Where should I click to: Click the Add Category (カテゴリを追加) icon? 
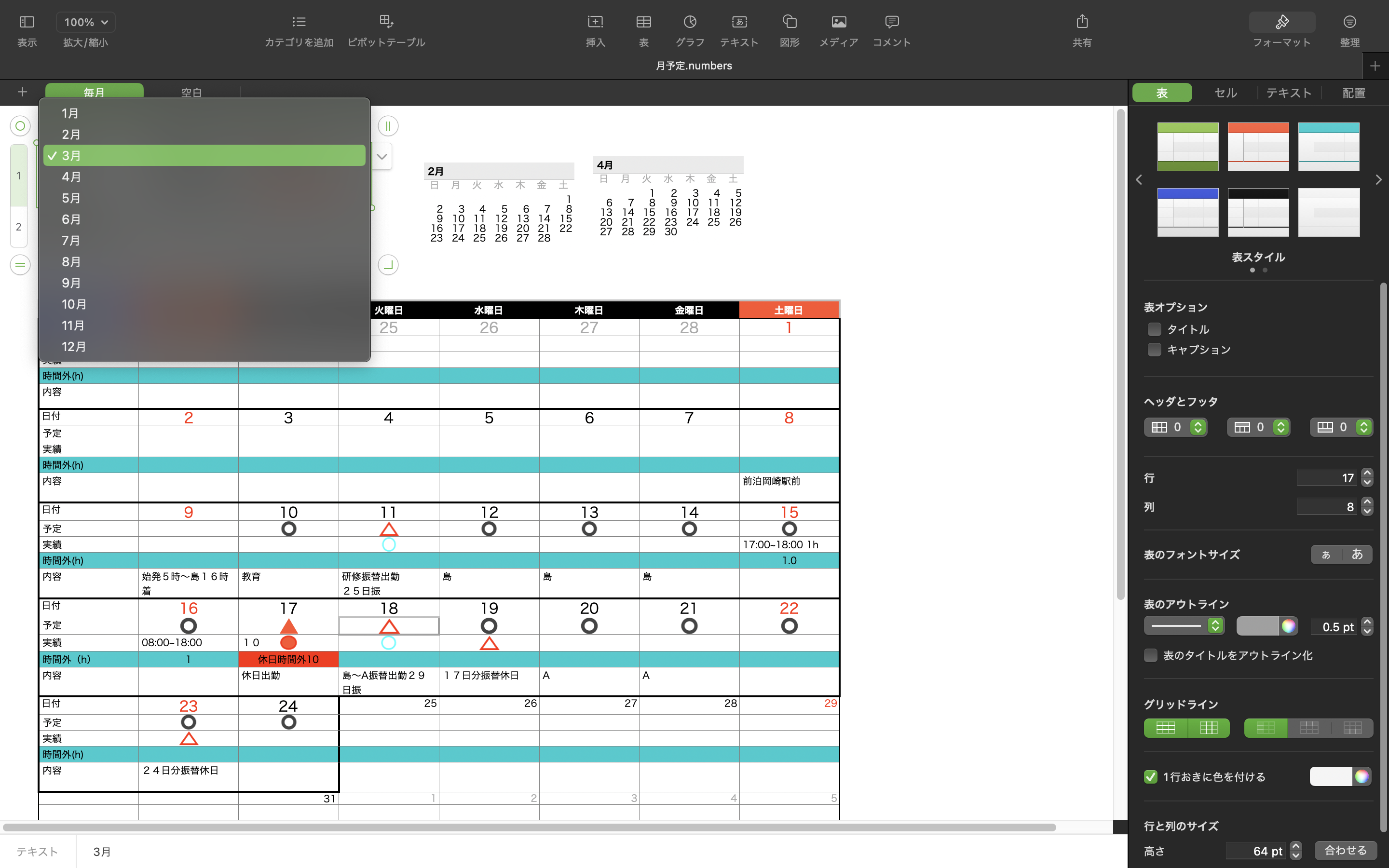tap(299, 22)
